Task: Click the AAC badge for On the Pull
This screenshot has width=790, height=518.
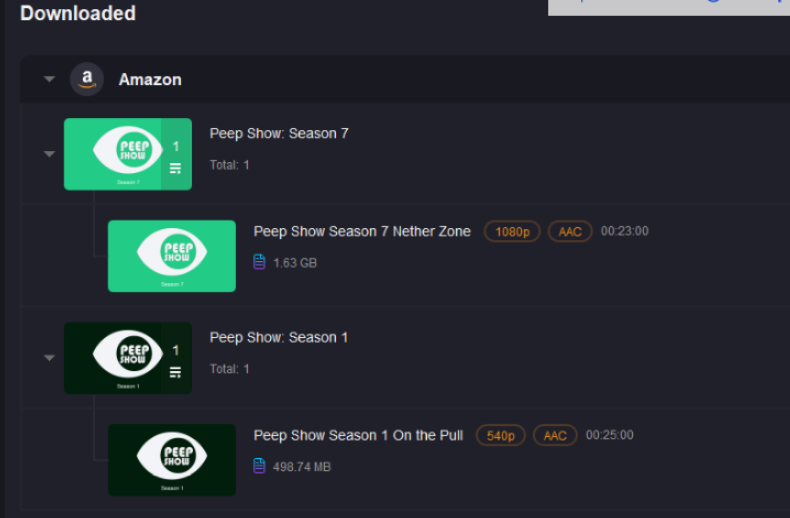Action: pyautogui.click(x=555, y=435)
